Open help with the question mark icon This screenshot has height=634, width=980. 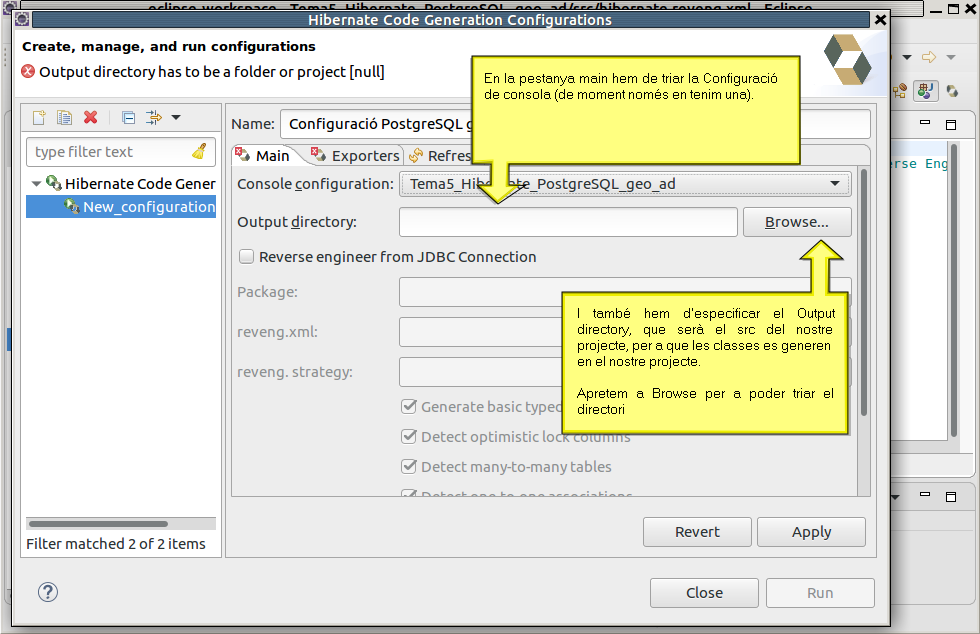pyautogui.click(x=48, y=592)
